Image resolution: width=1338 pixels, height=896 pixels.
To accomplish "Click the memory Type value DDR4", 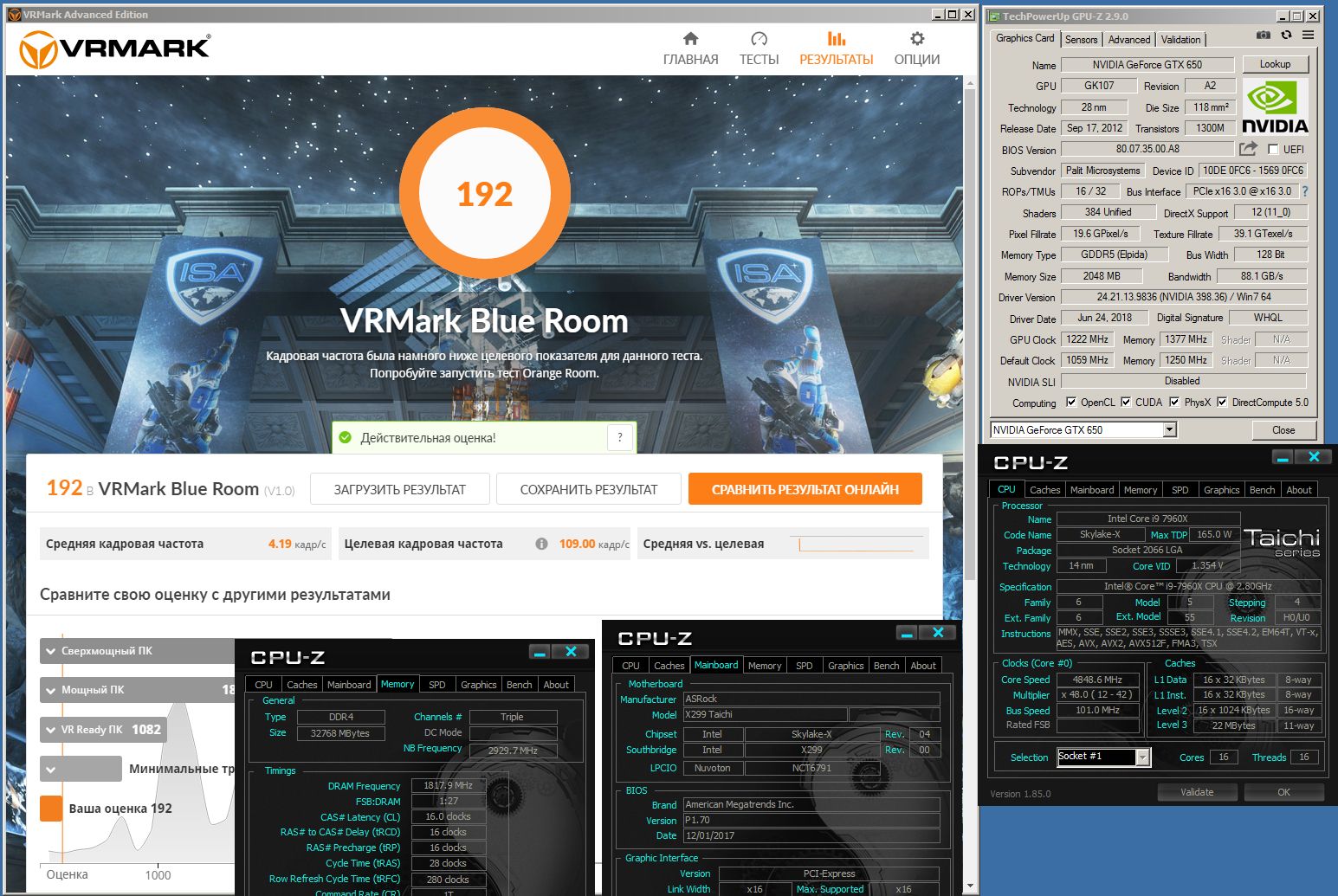I will (x=340, y=717).
